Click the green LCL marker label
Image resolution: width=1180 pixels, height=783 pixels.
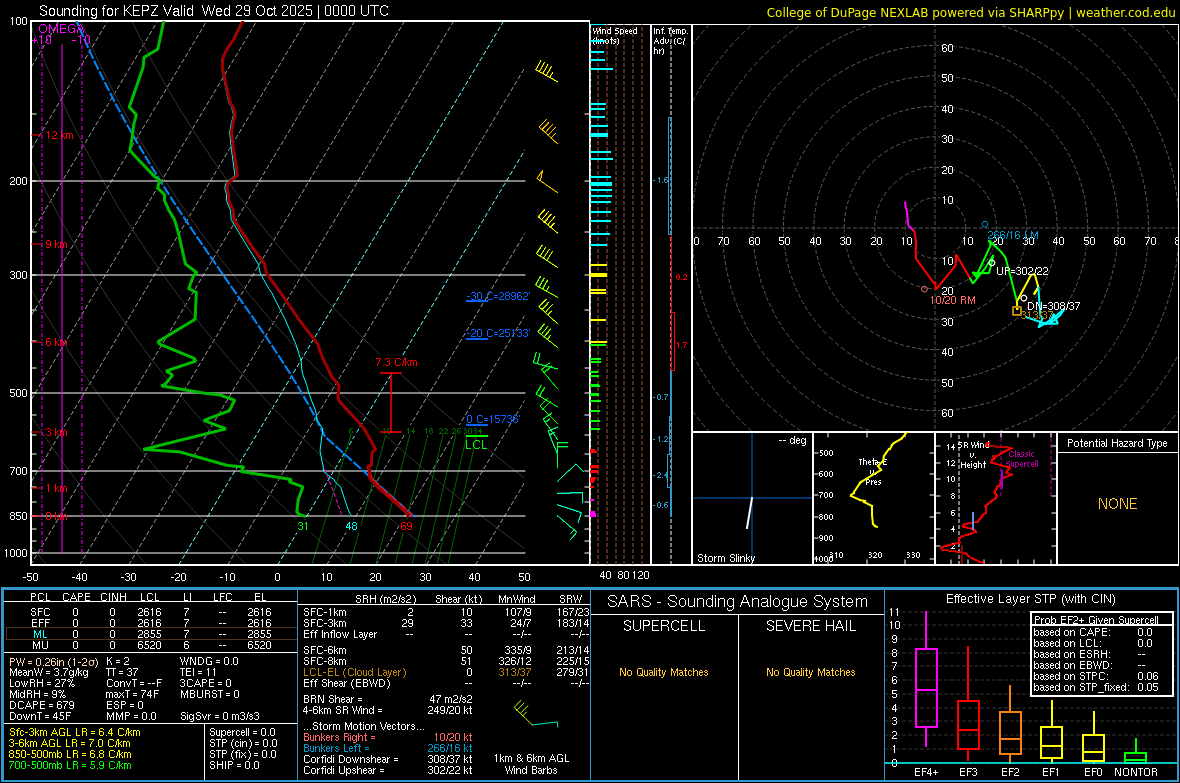pos(476,445)
